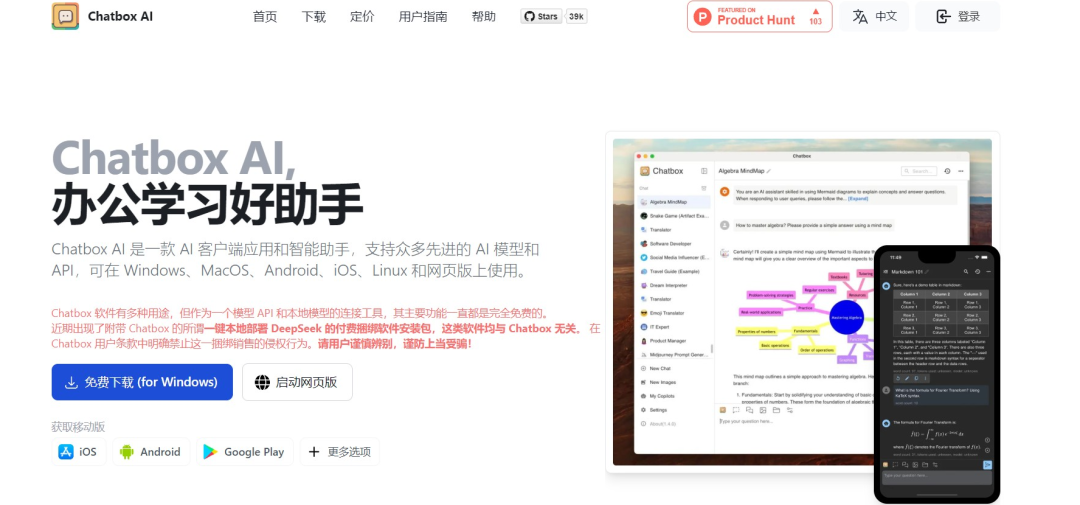Click 'Snake Game' row in app preview sidebar
This screenshot has height=505, width=1080.
coord(673,216)
